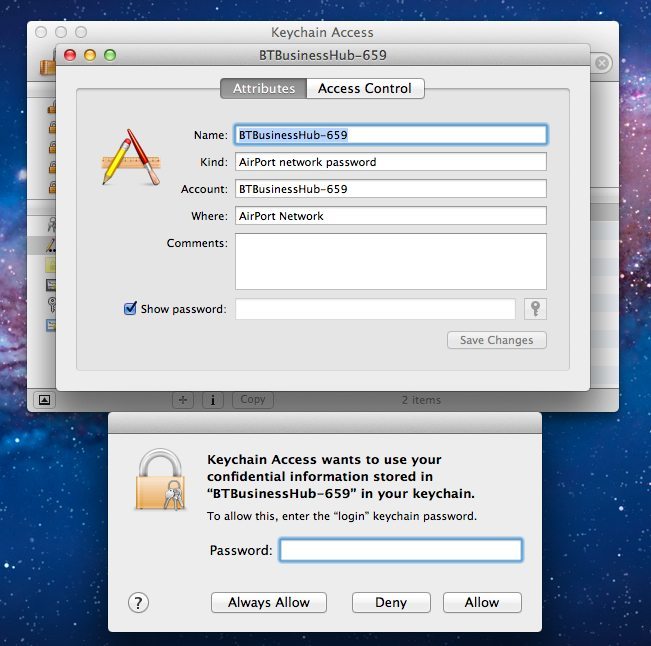Click the Kind field AirPort network password
This screenshot has width=651, height=646.
(x=391, y=162)
